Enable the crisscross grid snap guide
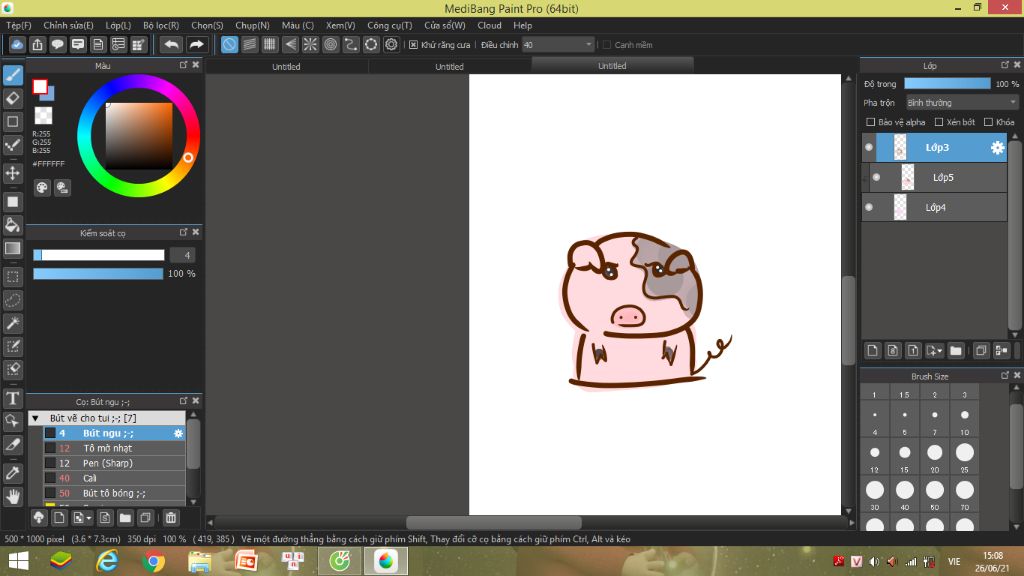This screenshot has height=576, width=1024. (x=270, y=44)
